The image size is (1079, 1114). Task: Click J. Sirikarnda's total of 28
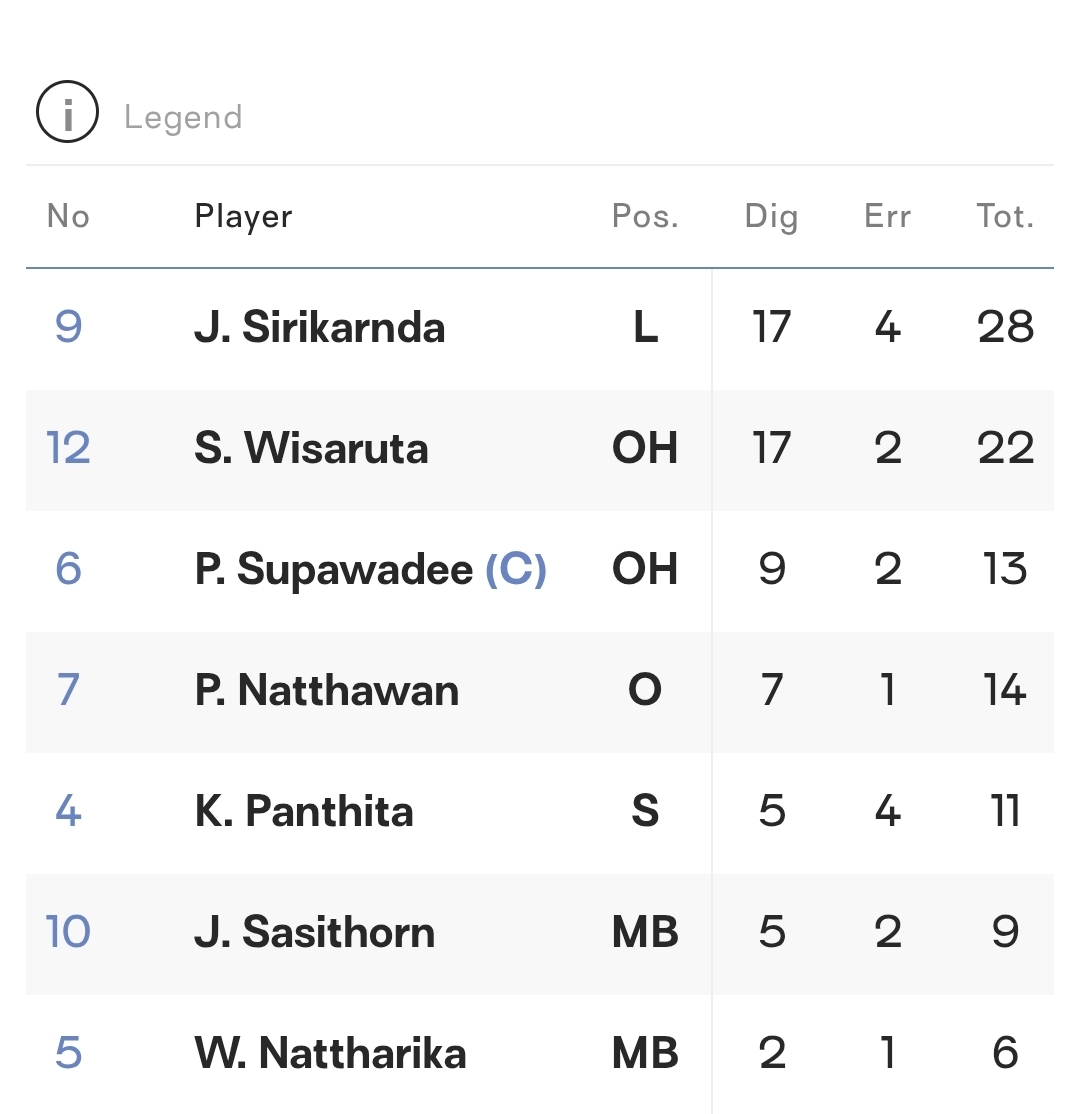[1005, 327]
